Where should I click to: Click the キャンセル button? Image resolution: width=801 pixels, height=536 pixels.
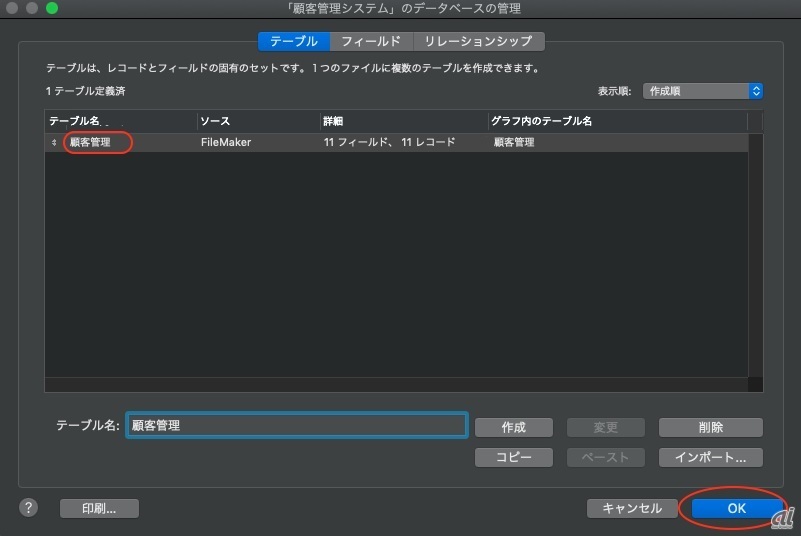pyautogui.click(x=631, y=508)
